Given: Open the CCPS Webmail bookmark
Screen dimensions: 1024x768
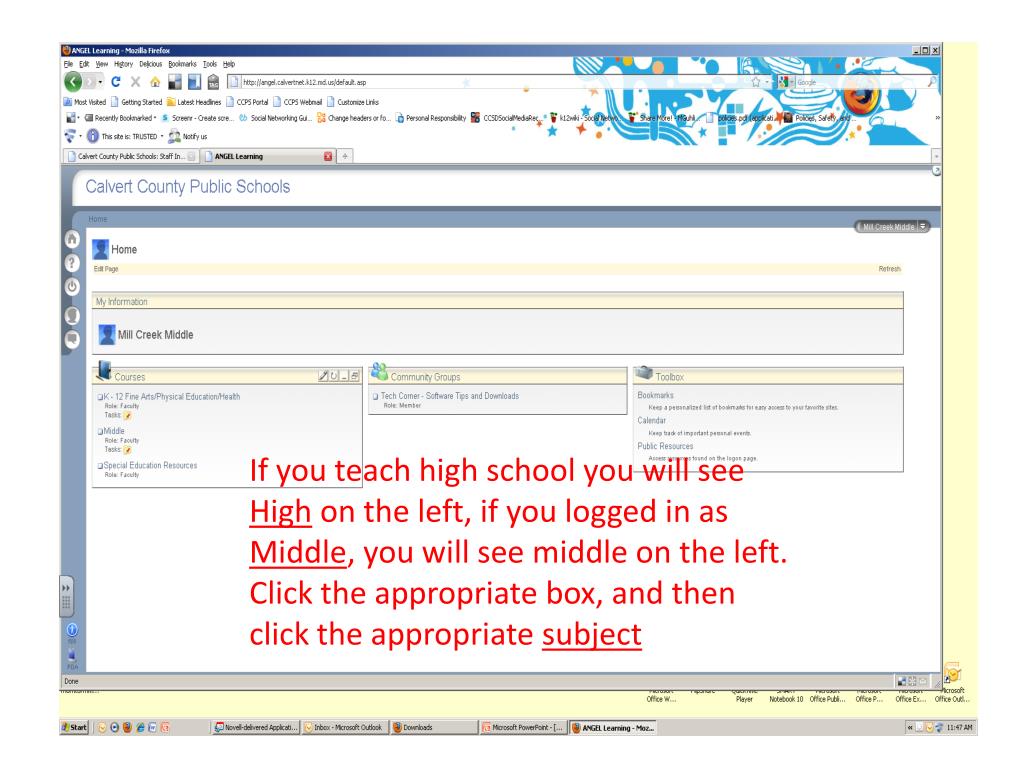Looking at the screenshot, I should [298, 102].
